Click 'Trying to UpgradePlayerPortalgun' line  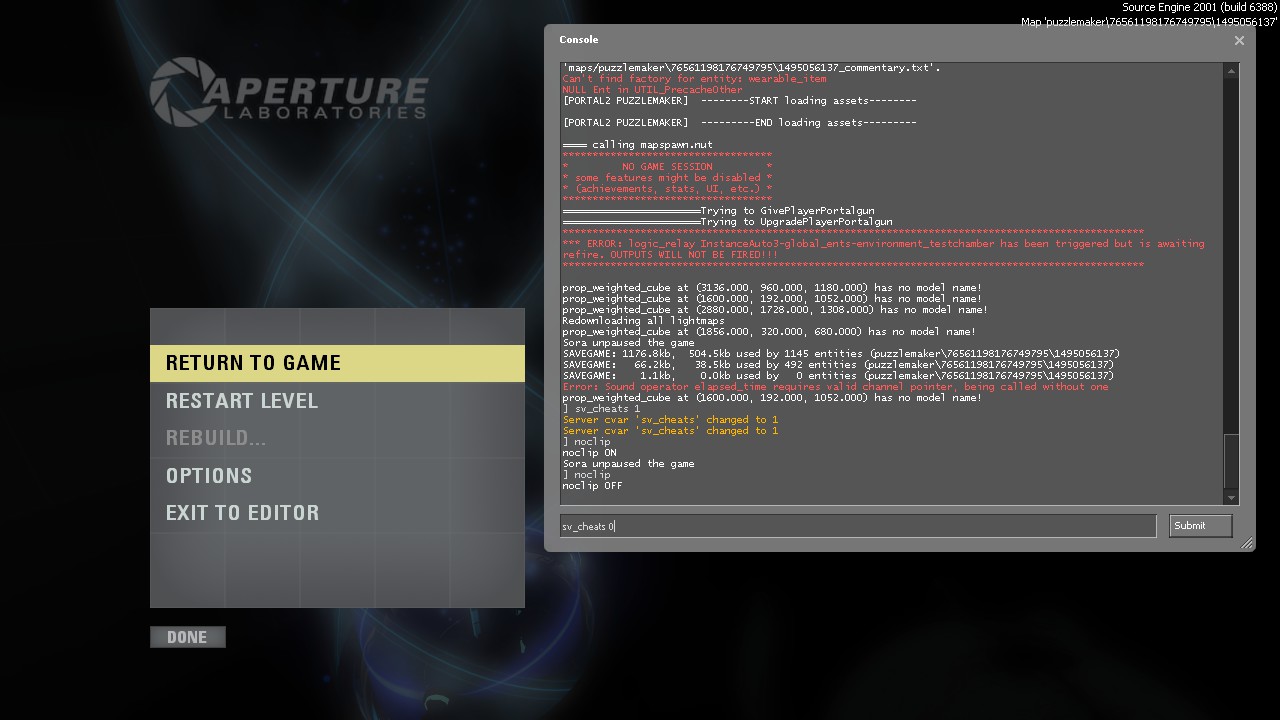tap(727, 222)
